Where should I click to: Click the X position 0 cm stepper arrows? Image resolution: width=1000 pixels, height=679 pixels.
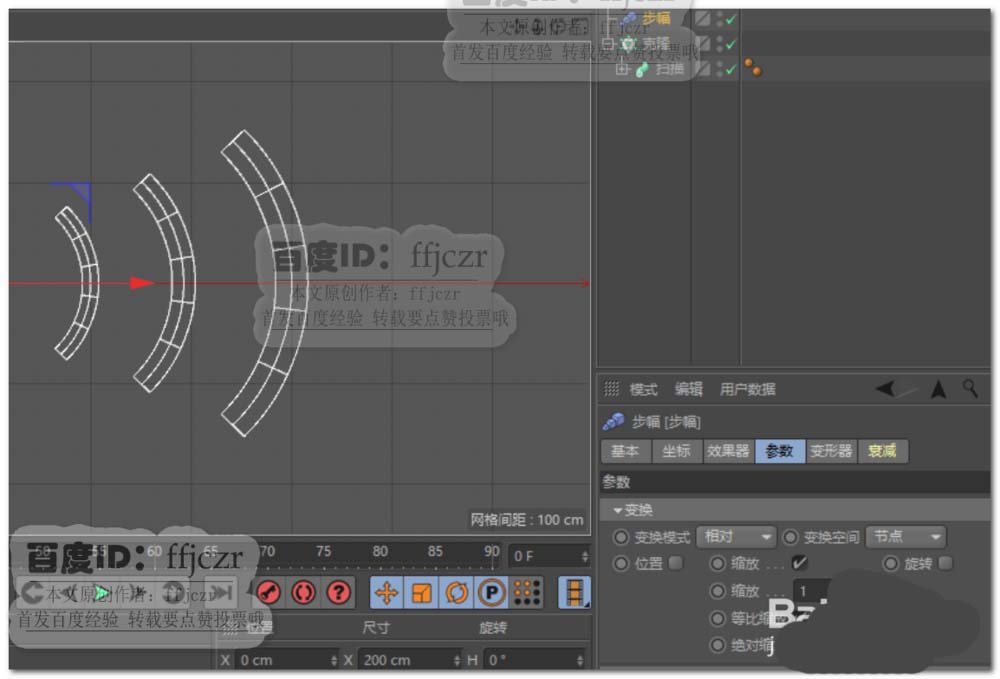pyautogui.click(x=334, y=661)
